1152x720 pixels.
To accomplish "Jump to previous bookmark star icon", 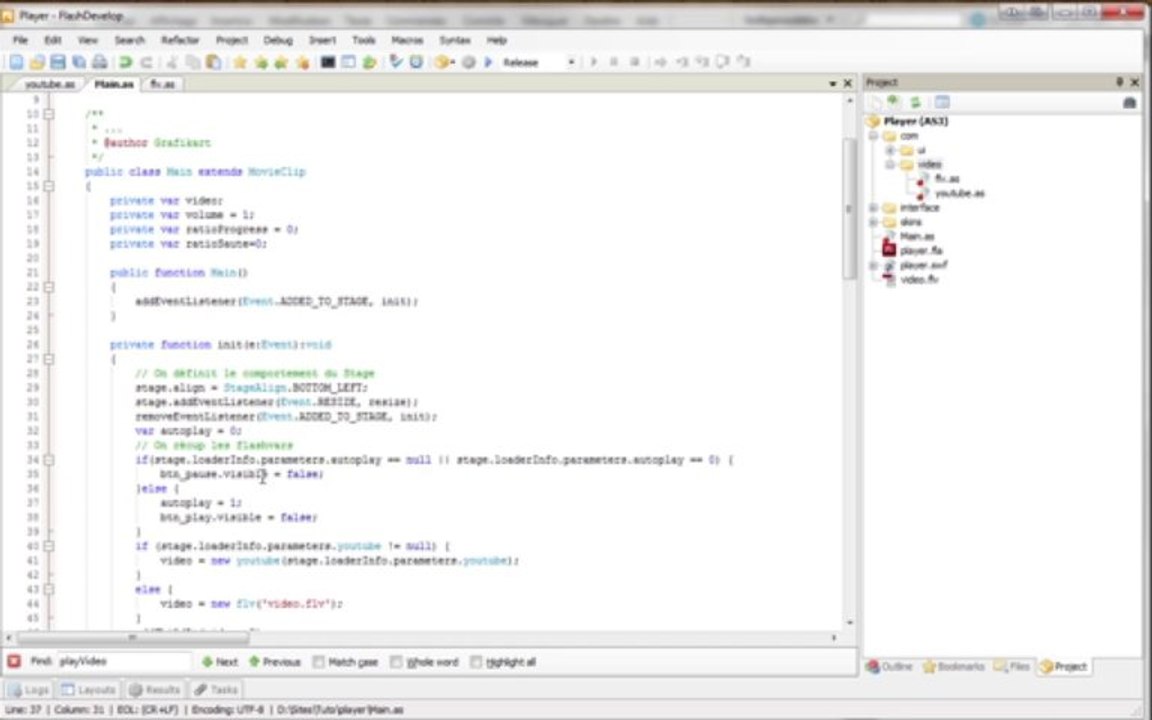I will click(281, 62).
